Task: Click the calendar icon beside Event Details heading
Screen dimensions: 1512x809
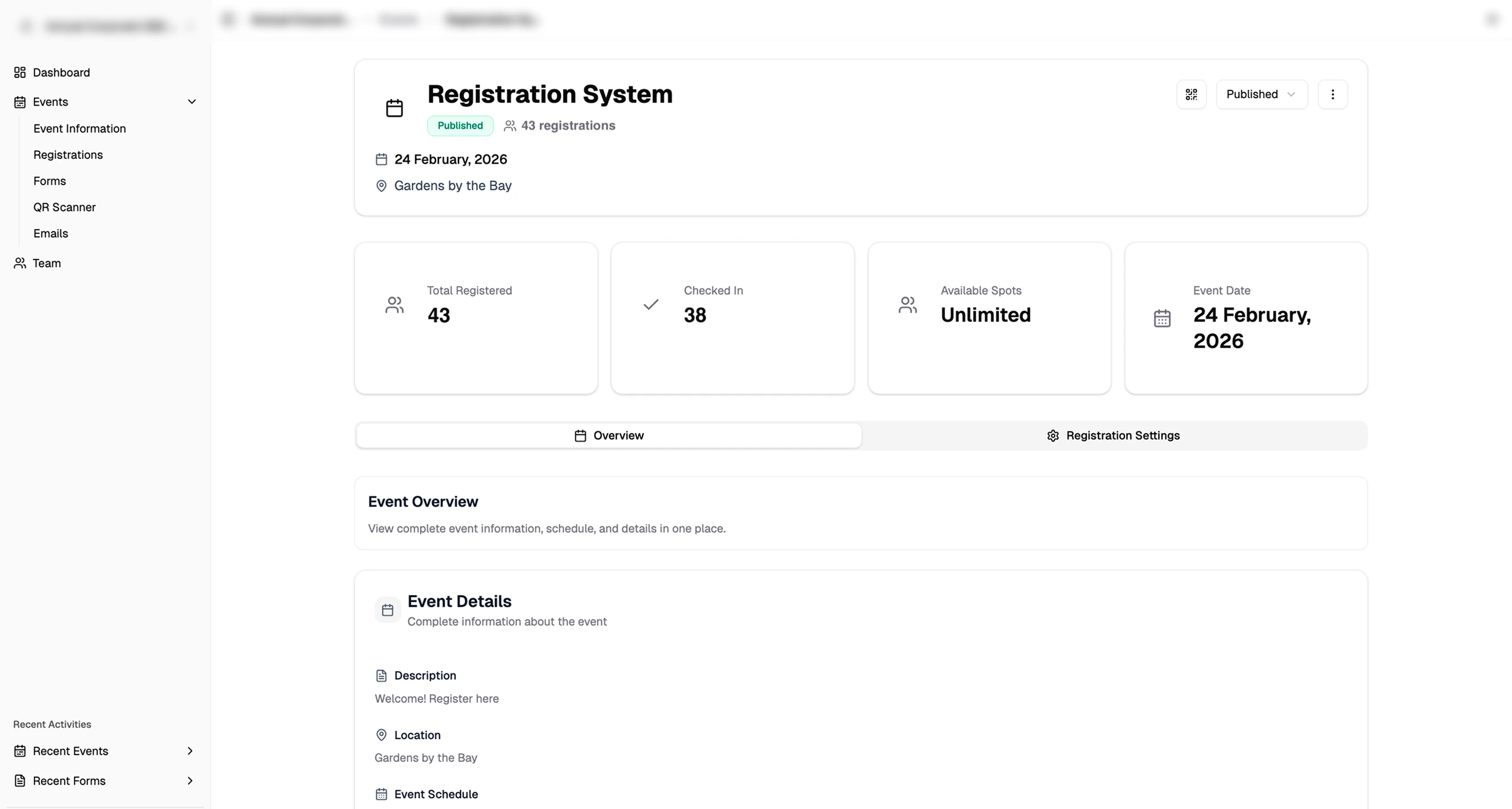Action: [x=387, y=610]
